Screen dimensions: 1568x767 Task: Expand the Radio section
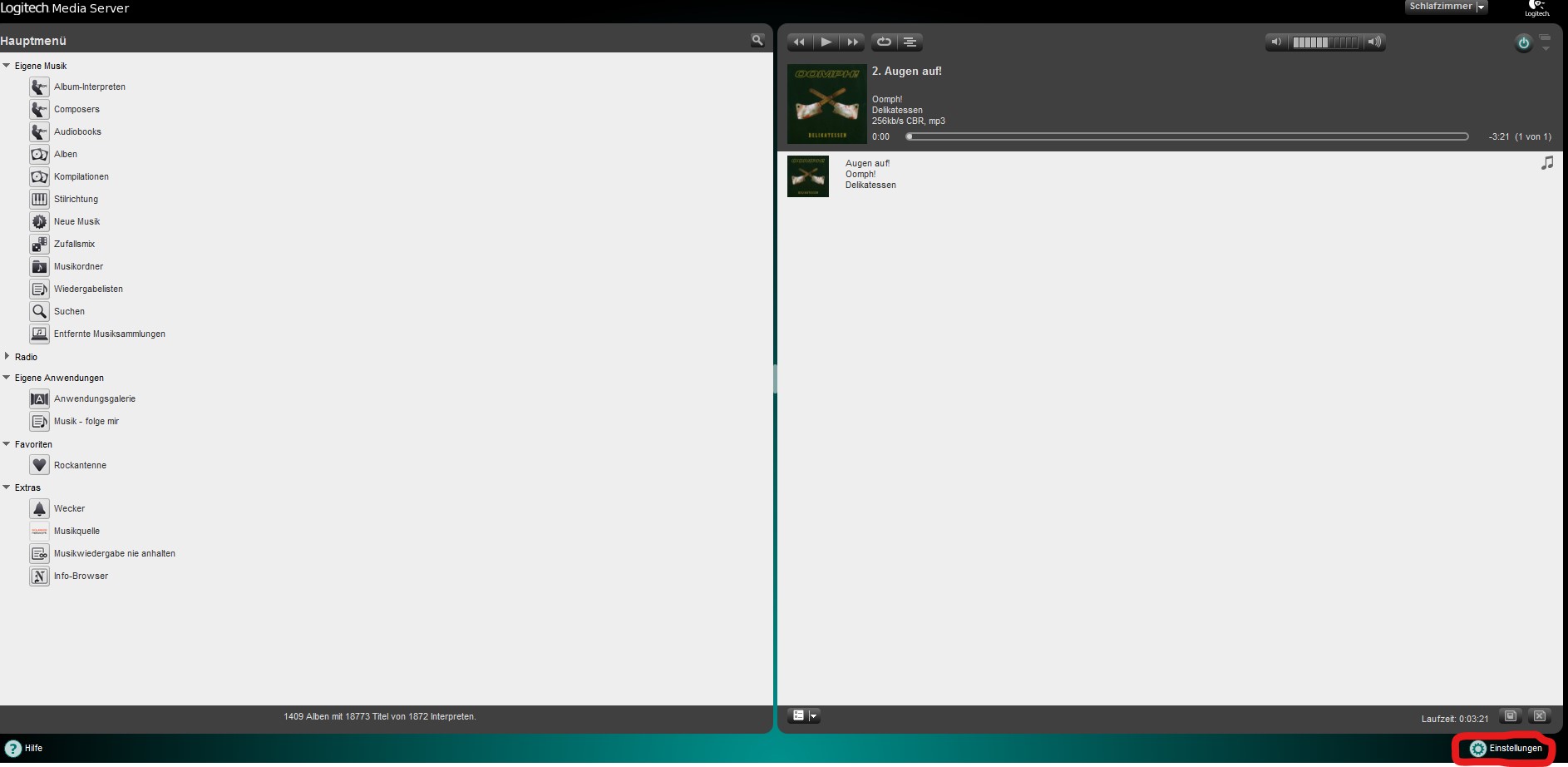[7, 356]
